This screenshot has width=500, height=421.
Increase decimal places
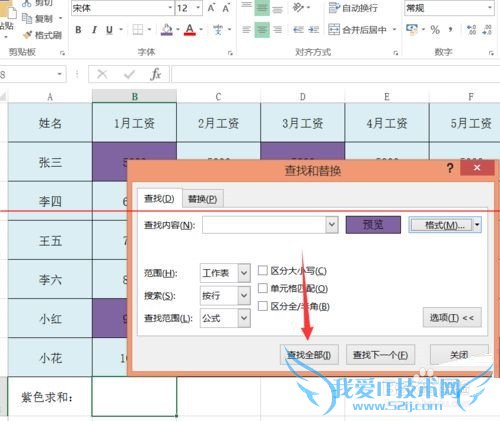pyautogui.click(x=471, y=30)
